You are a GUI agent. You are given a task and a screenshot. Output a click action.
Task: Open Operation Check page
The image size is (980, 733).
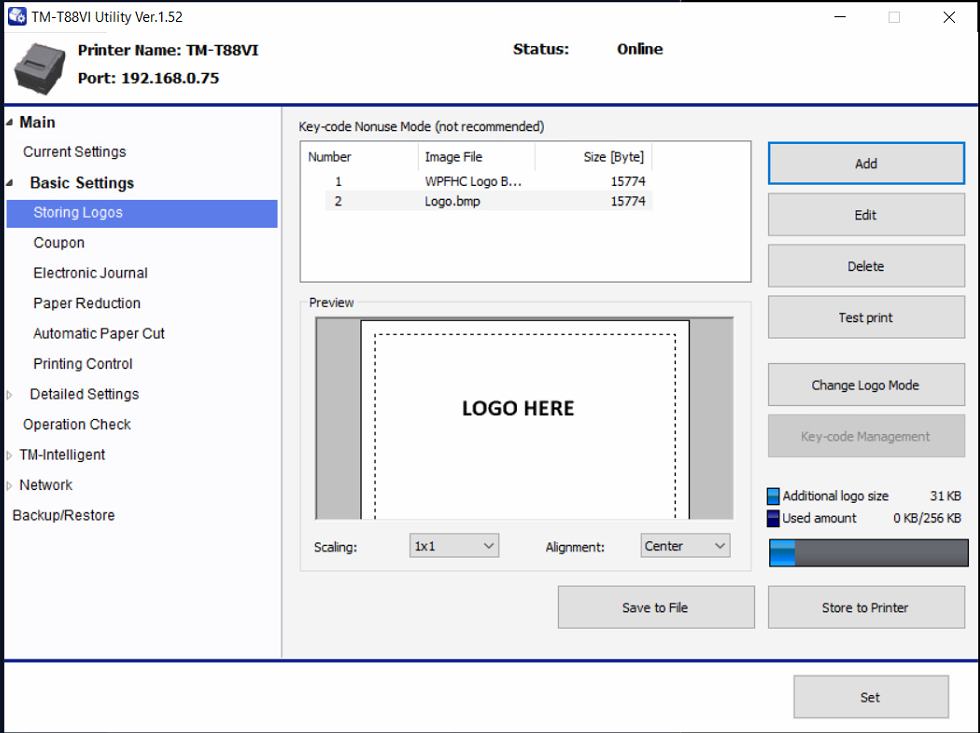77,425
